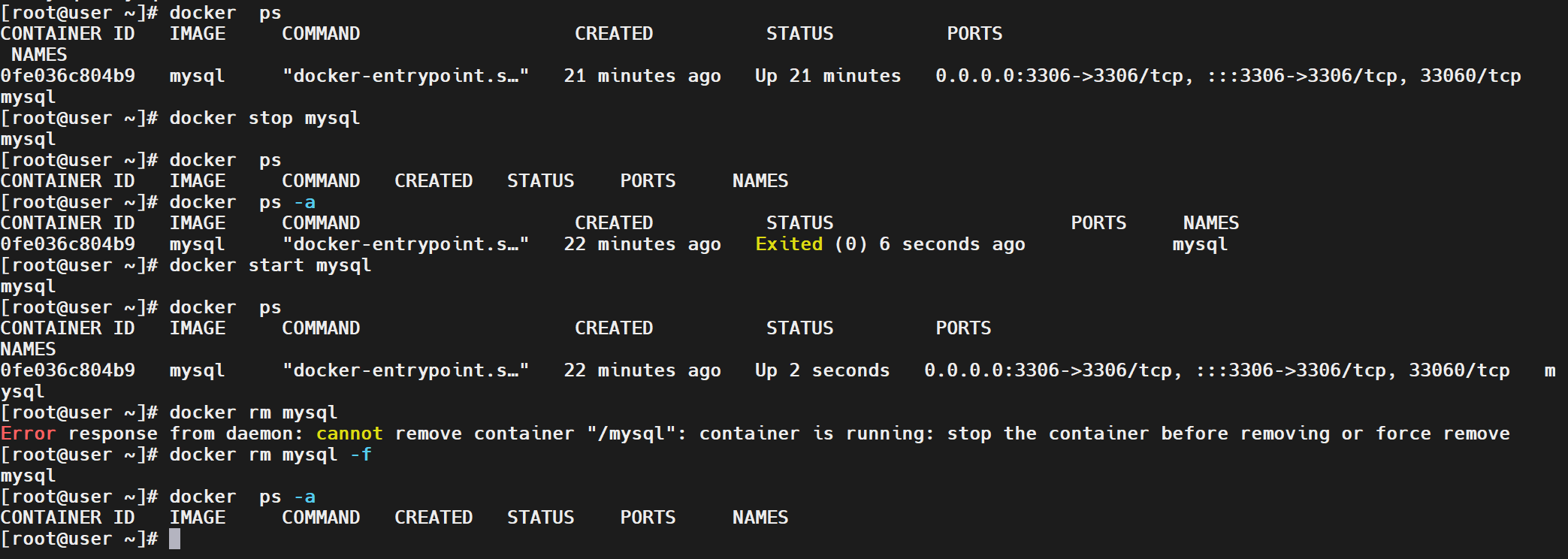Click '22 minutes ago' in the 'Up 2 seconds' row
This screenshot has height=559, width=1568.
click(642, 370)
